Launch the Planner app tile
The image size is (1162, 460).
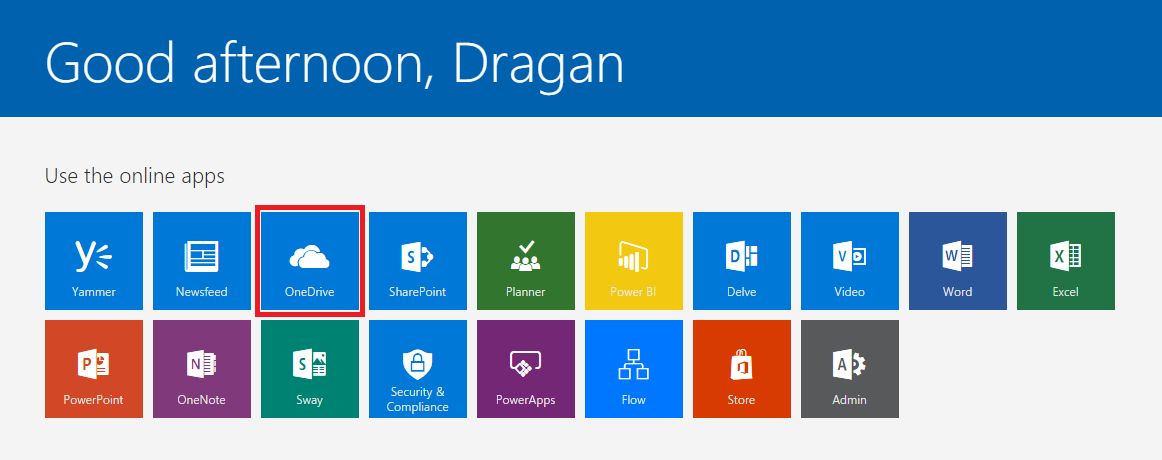525,261
